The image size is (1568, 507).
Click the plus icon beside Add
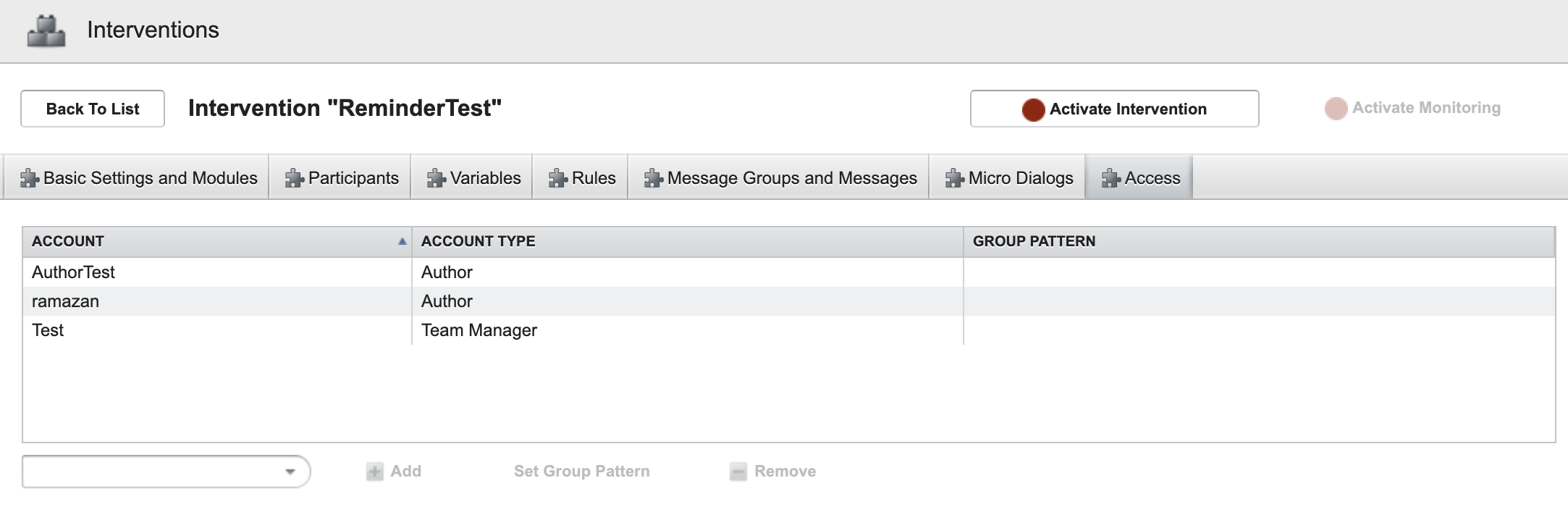point(374,472)
